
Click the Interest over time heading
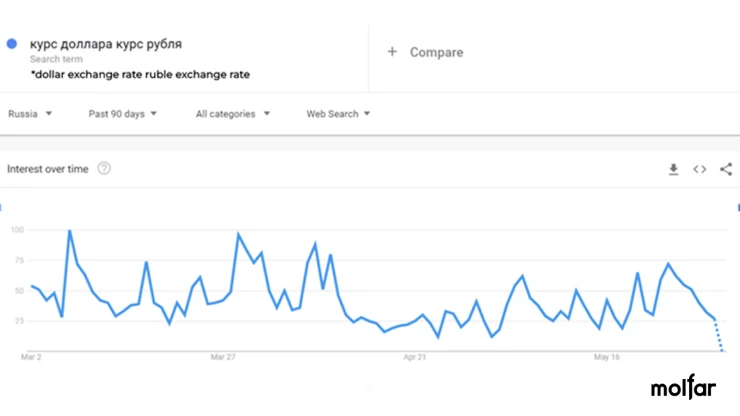[48, 169]
